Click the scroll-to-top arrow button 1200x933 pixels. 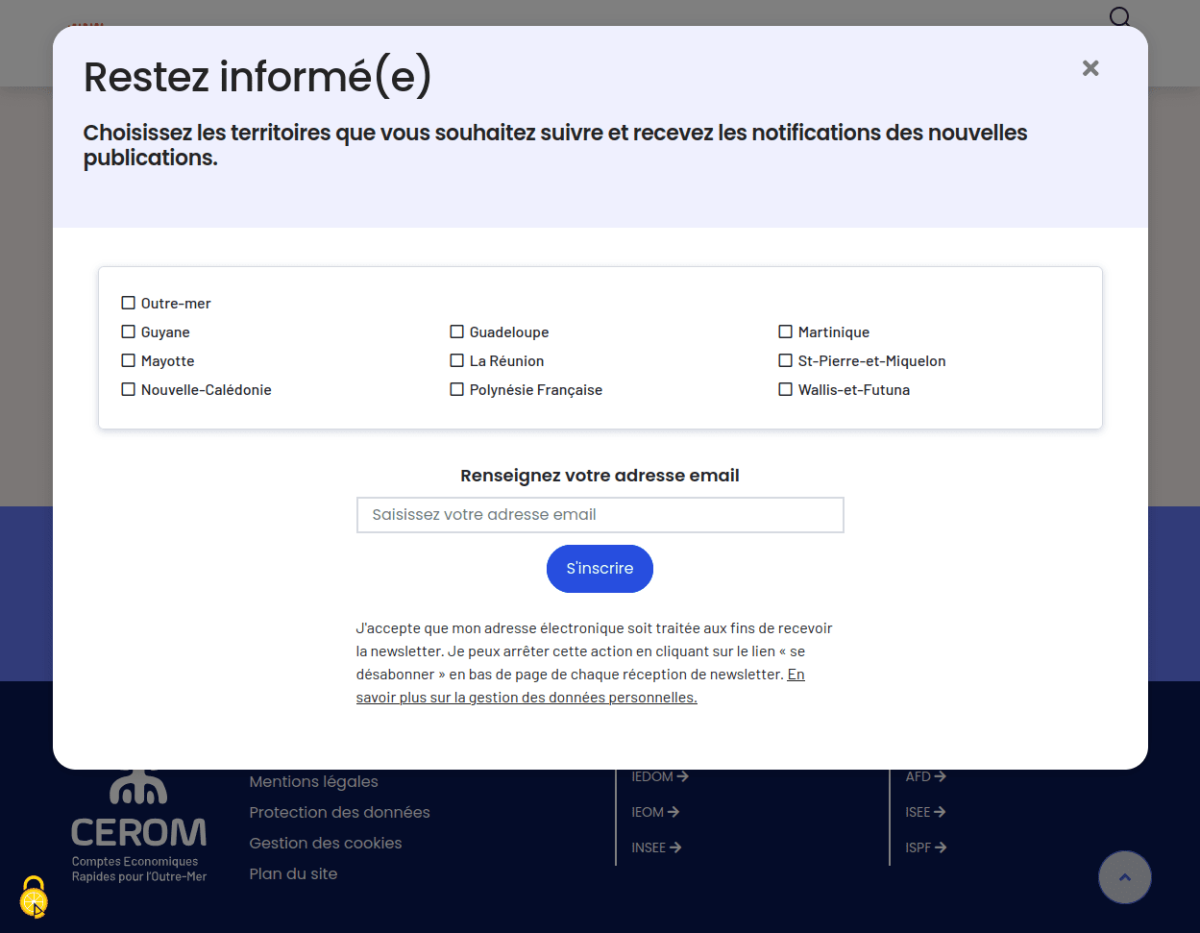coord(1125,877)
